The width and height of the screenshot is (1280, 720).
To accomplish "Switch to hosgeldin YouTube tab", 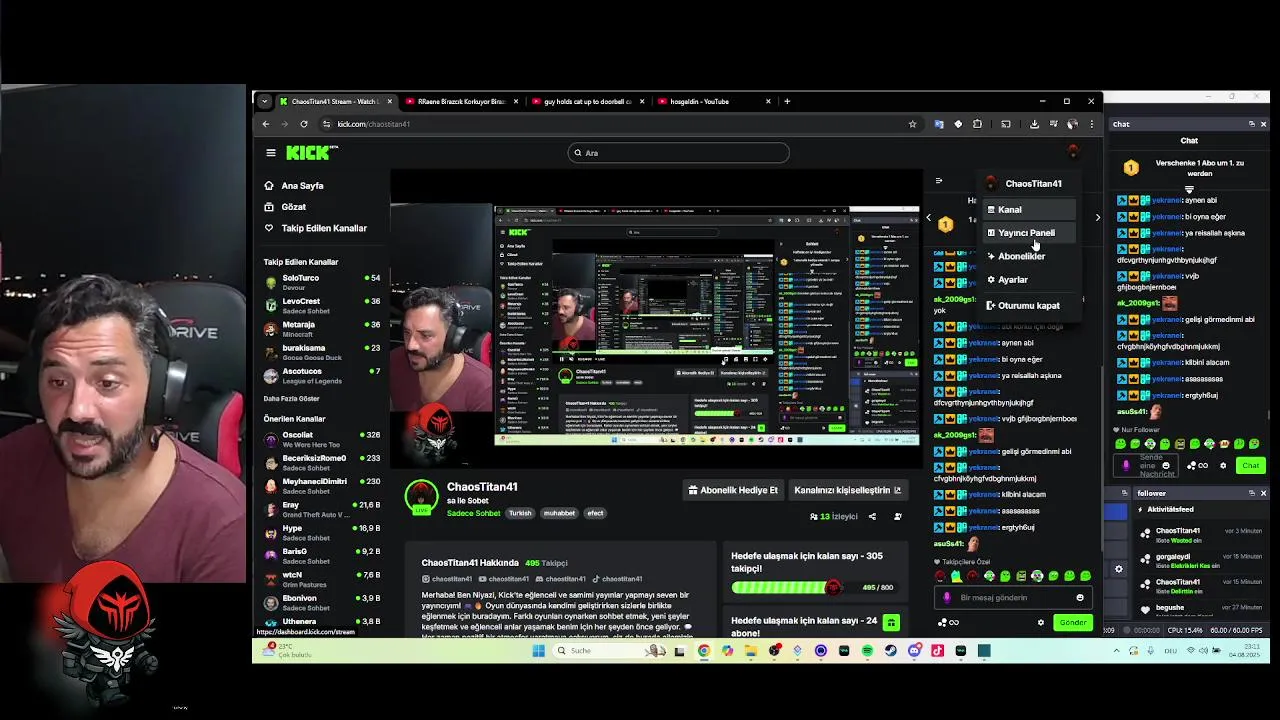I will click(x=714, y=101).
